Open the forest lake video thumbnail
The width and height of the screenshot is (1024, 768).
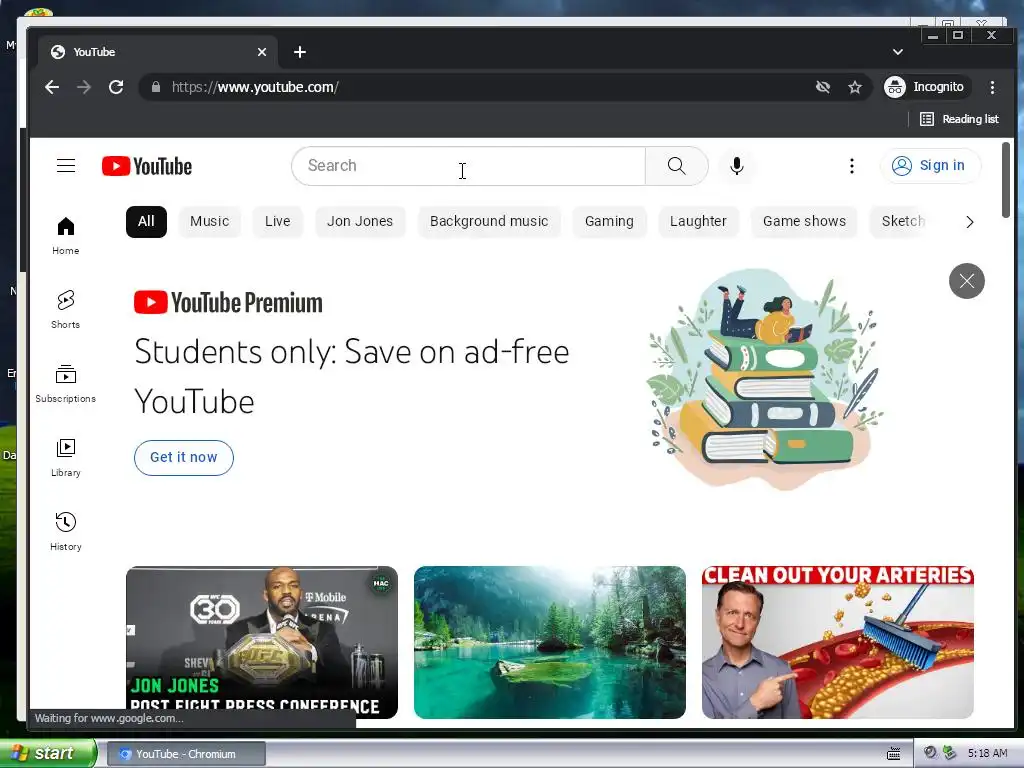click(x=550, y=642)
